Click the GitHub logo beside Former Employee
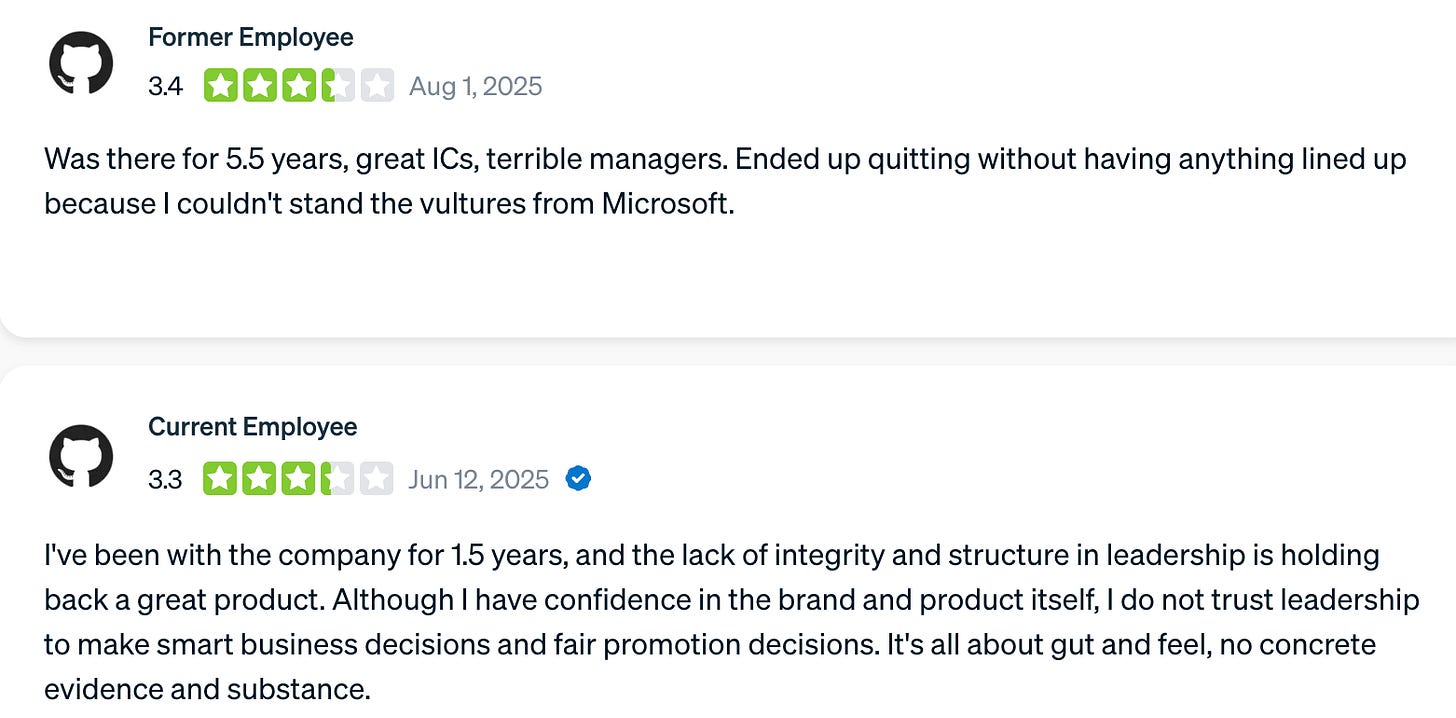The width and height of the screenshot is (1456, 718). pyautogui.click(x=81, y=62)
